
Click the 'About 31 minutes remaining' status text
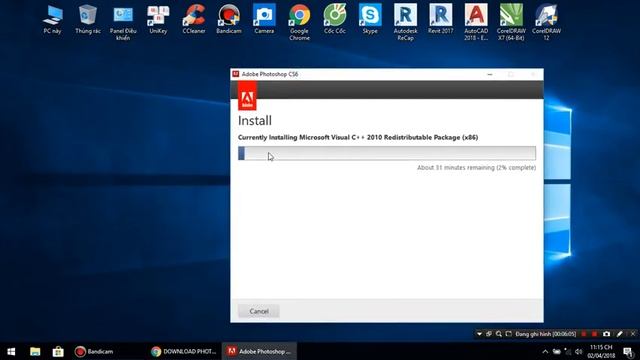click(476, 168)
